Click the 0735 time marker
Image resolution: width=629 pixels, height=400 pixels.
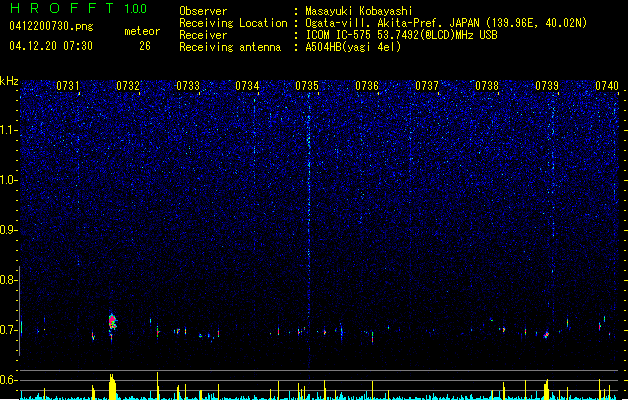(307, 86)
